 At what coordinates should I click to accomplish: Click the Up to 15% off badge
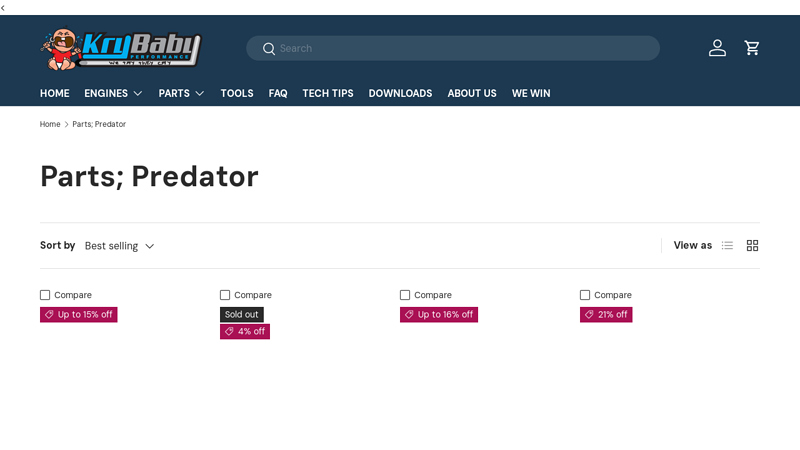point(79,314)
